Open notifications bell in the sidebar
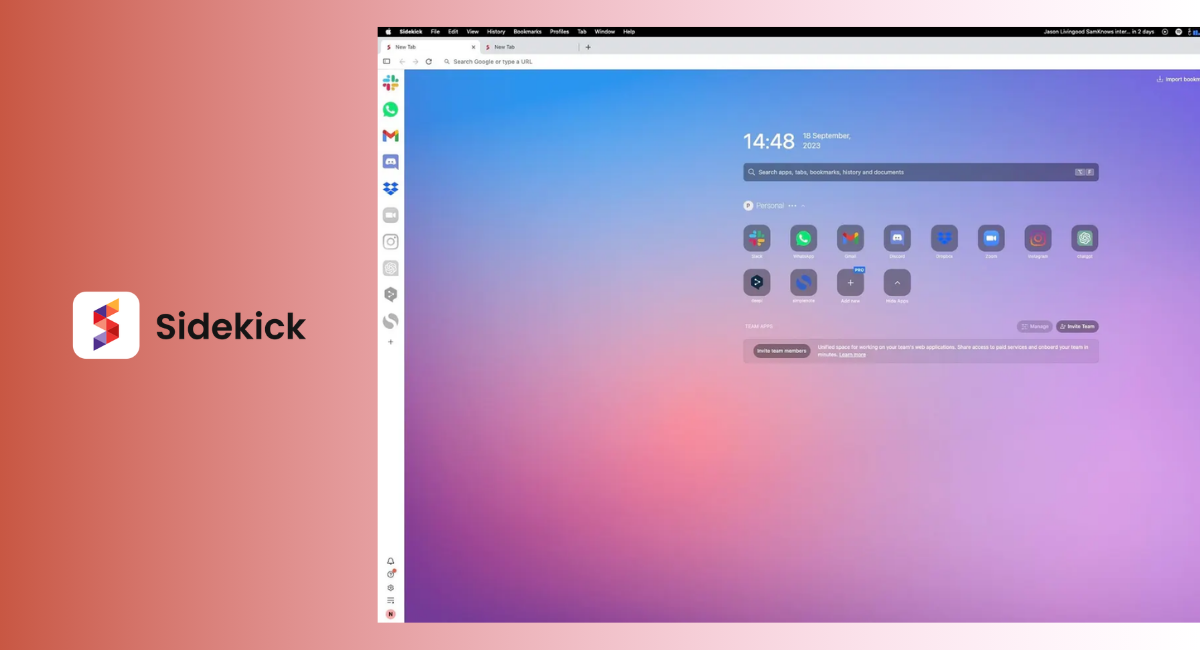The width and height of the screenshot is (1200, 650). point(390,561)
